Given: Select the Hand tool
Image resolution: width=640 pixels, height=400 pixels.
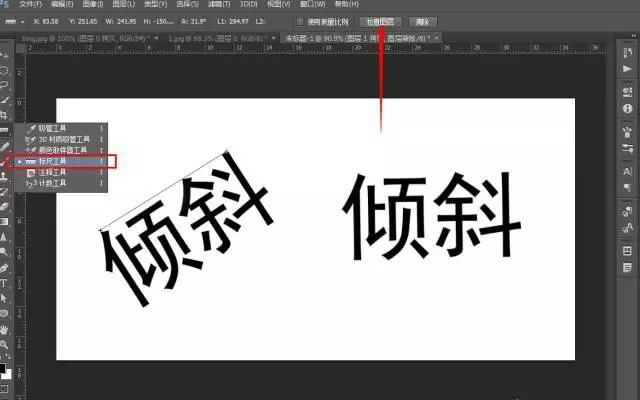Looking at the screenshot, I should click(4, 329).
